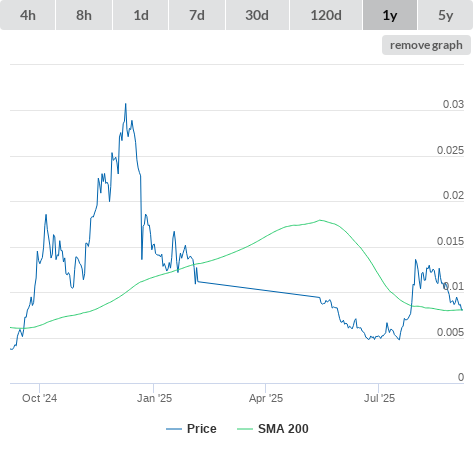
Task: Open the 120d time range
Action: click(x=326, y=15)
